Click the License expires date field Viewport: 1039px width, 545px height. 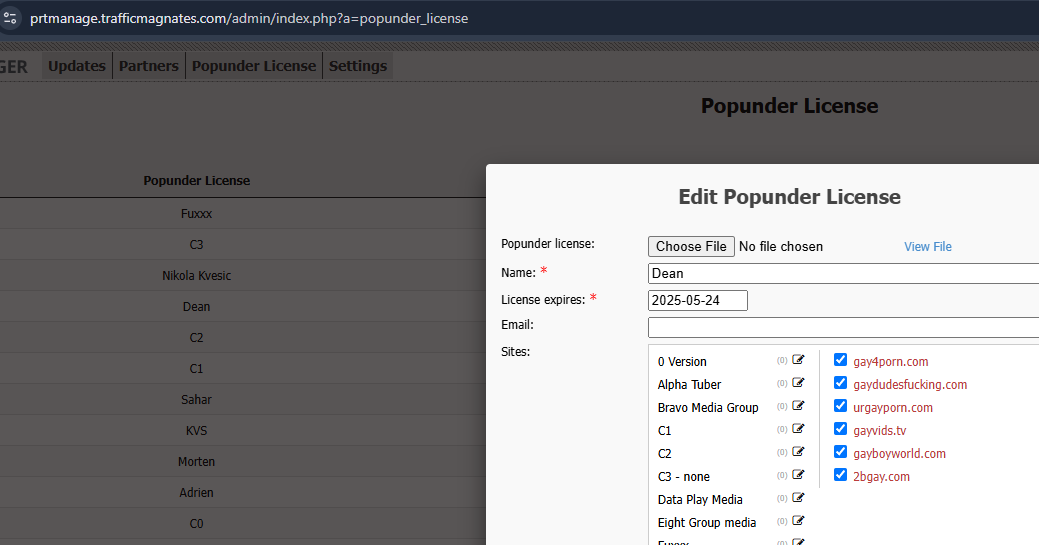click(697, 300)
